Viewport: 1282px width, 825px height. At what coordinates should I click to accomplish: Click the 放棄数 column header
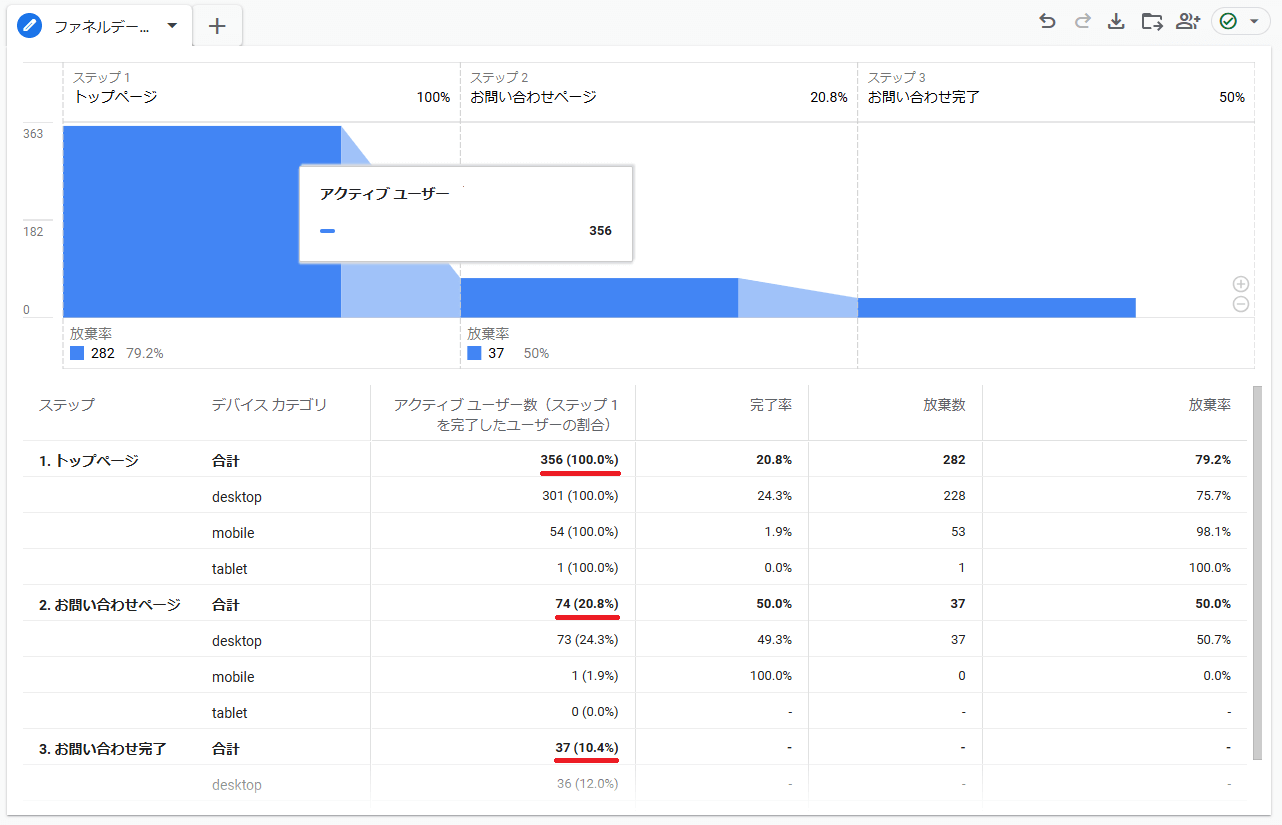943,405
